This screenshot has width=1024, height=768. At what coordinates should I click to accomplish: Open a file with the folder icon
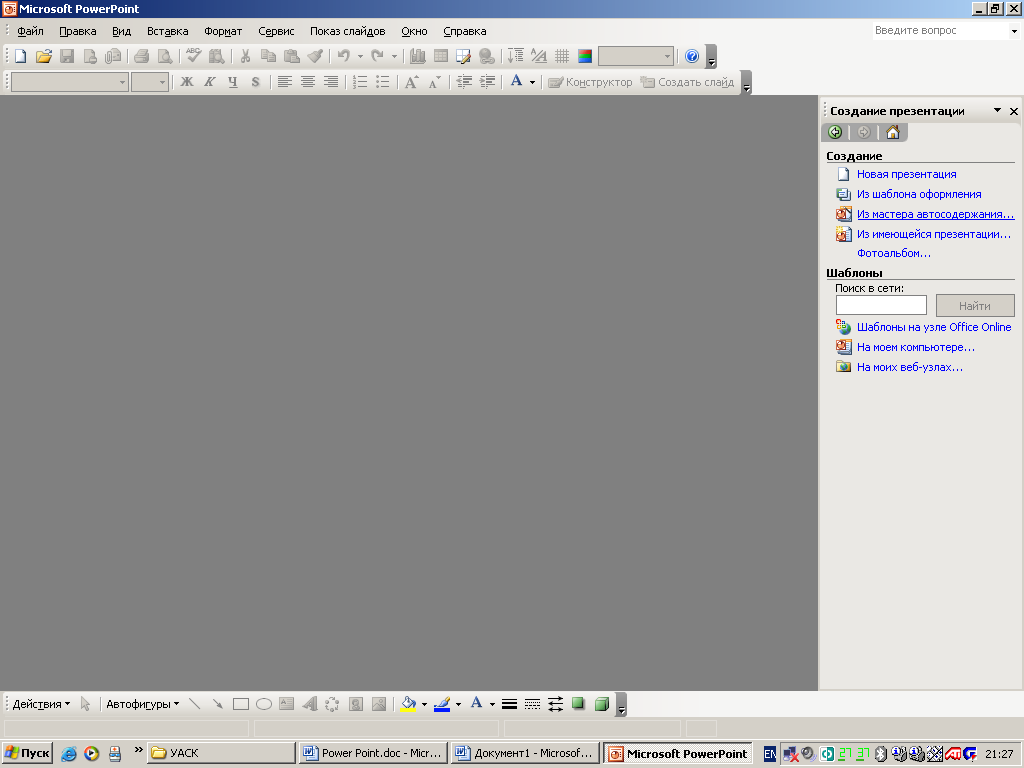[44, 56]
